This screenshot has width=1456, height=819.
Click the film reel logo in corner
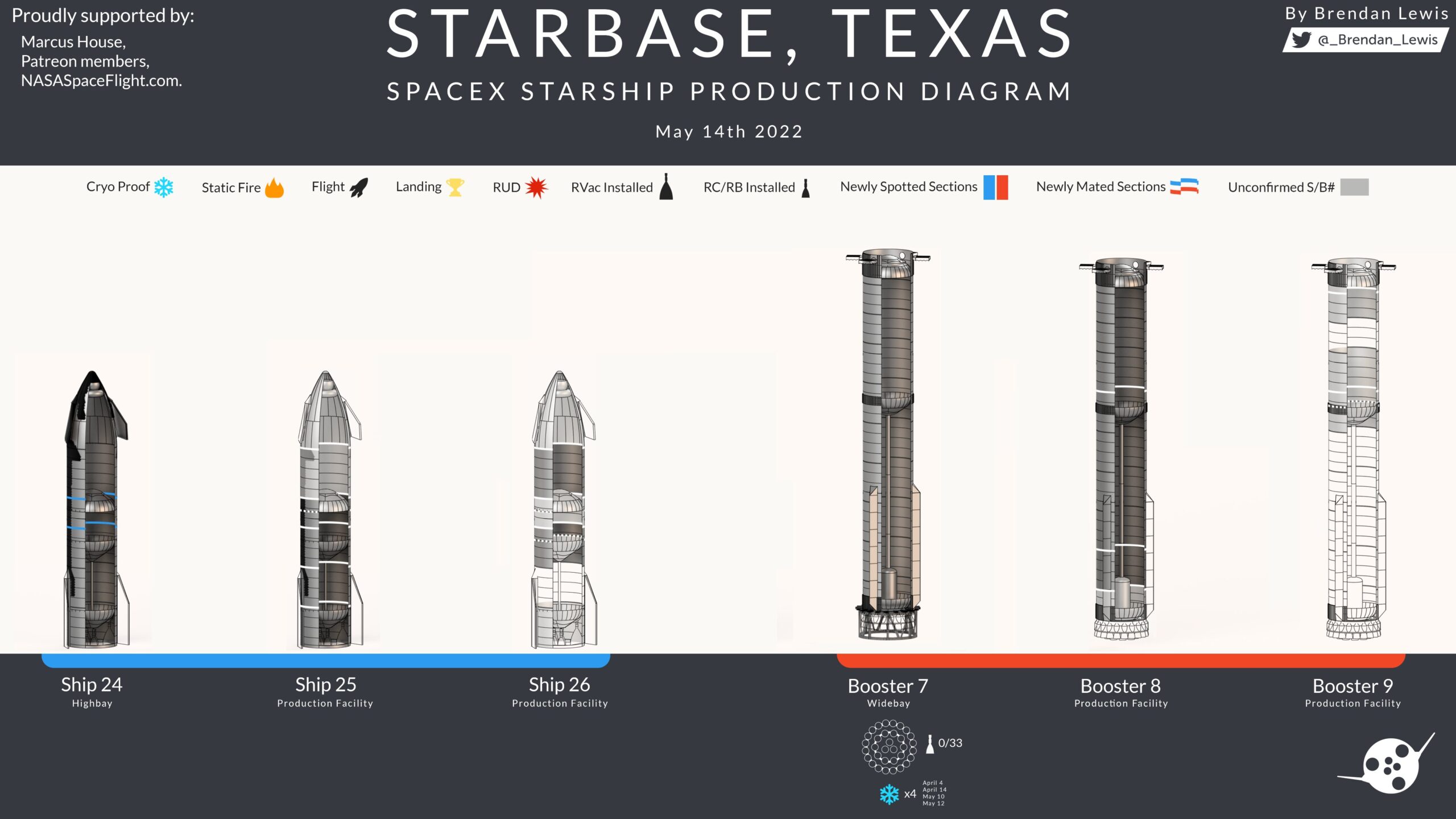(1391, 765)
